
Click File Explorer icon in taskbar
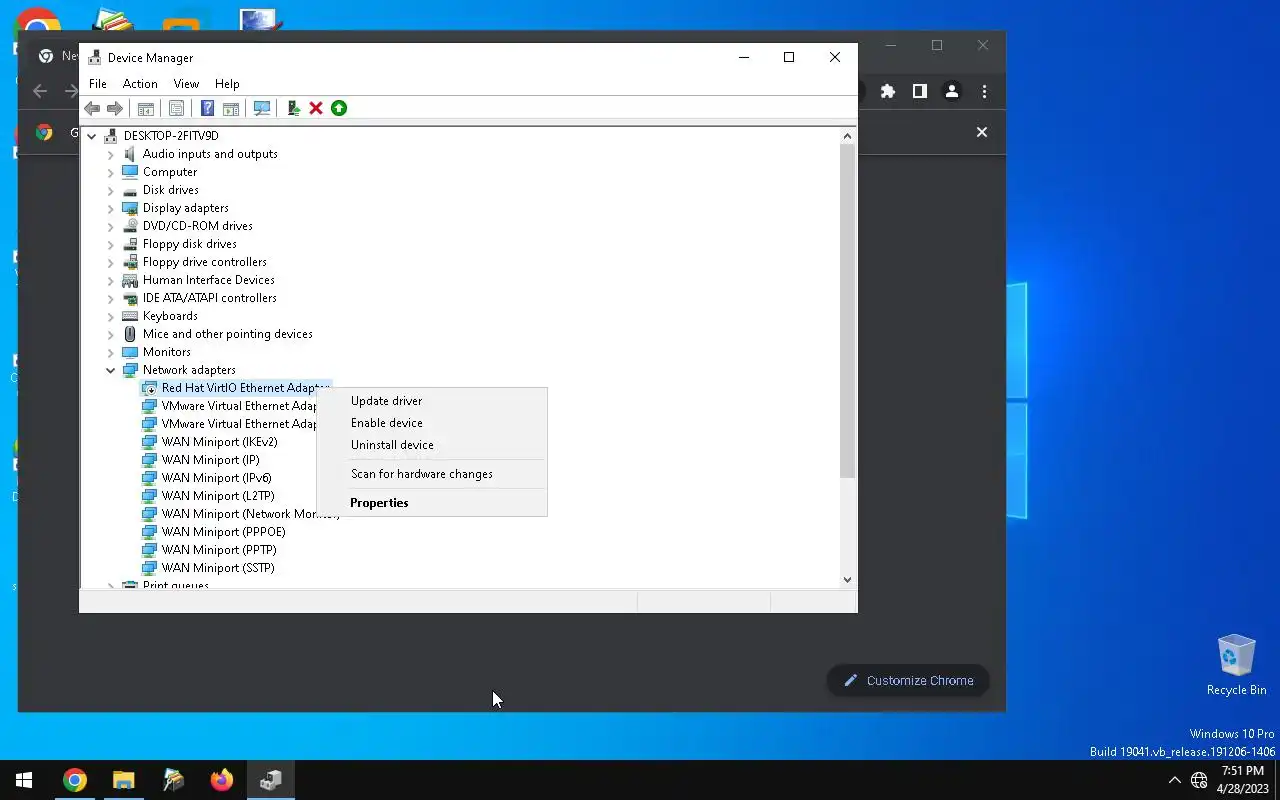pyautogui.click(x=124, y=780)
